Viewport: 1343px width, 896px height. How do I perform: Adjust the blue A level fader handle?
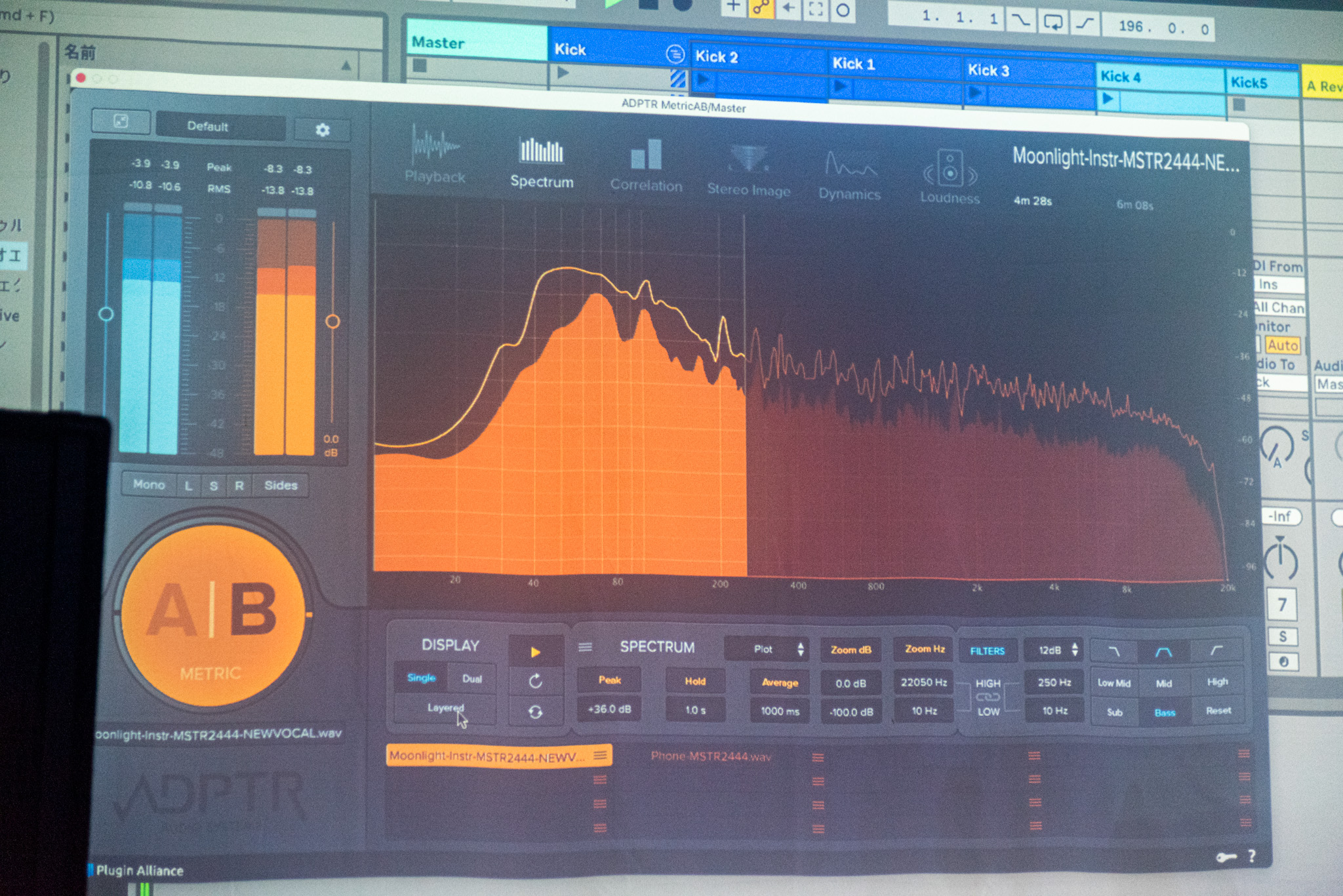pos(106,314)
